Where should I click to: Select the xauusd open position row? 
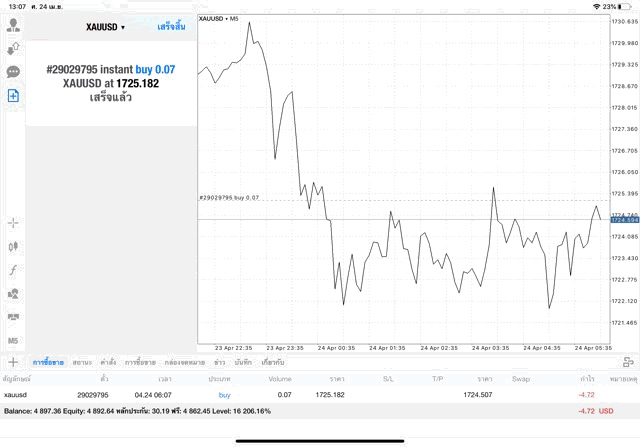point(320,395)
